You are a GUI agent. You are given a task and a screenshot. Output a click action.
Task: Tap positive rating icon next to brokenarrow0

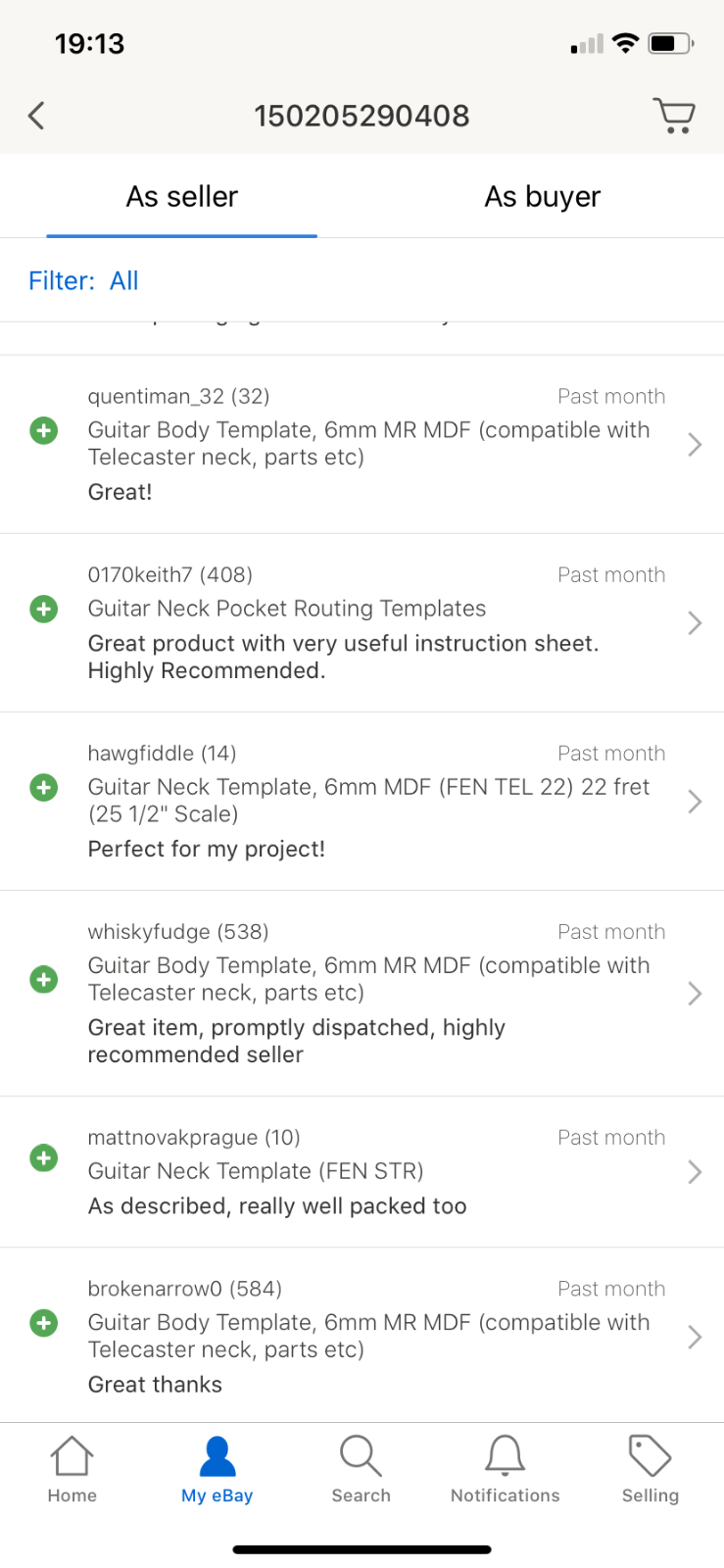click(44, 1323)
